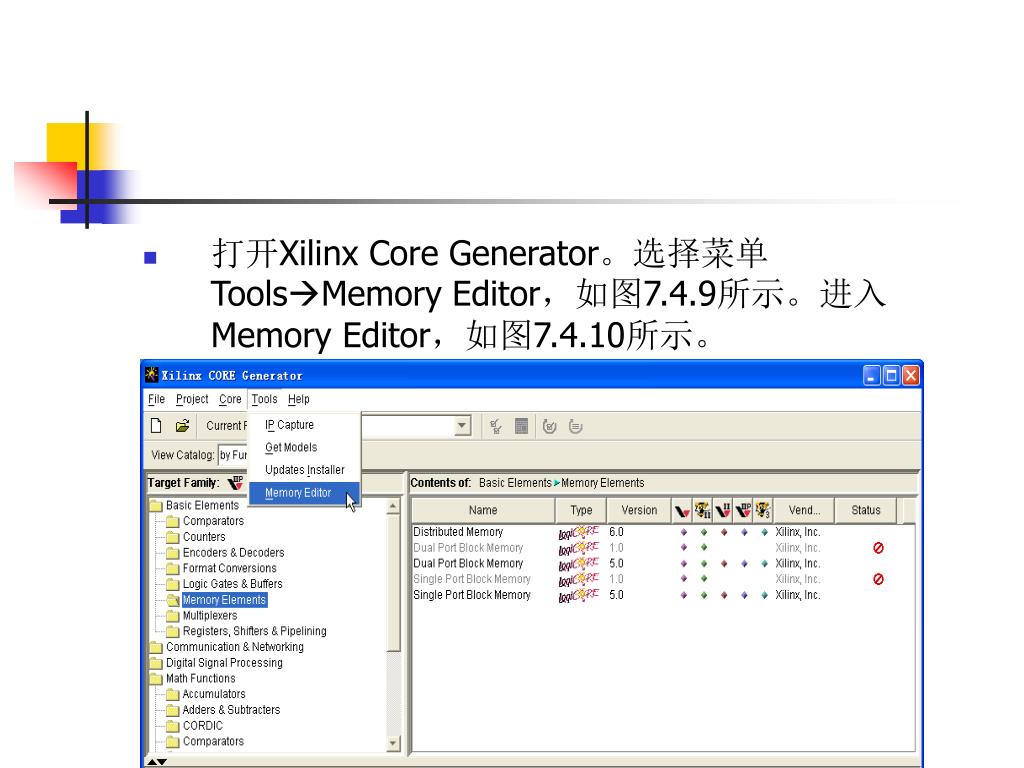Open the File menu
Viewport: 1024px width, 768px height.
click(157, 399)
